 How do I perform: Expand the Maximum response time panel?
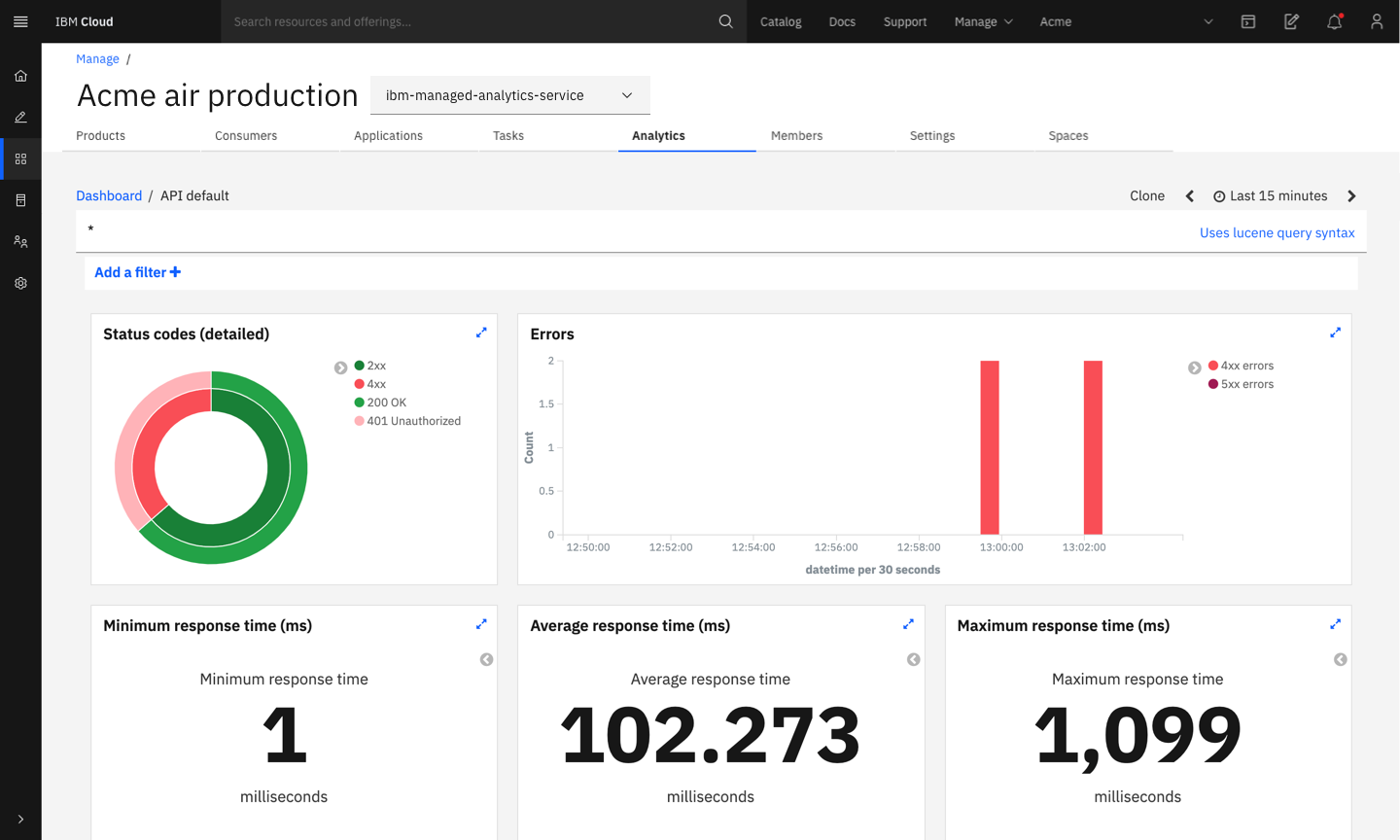click(1335, 624)
